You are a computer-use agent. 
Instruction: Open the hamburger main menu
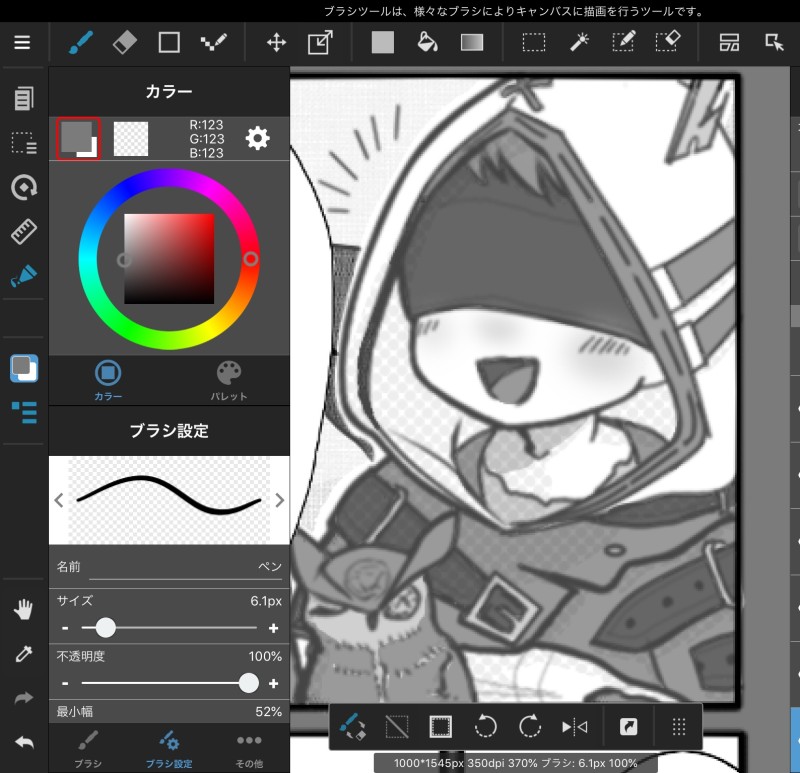[22, 42]
